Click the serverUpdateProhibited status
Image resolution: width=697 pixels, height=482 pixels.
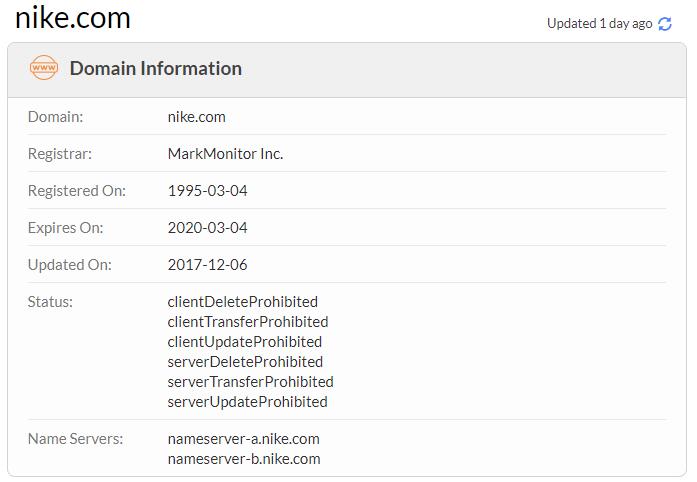(248, 402)
